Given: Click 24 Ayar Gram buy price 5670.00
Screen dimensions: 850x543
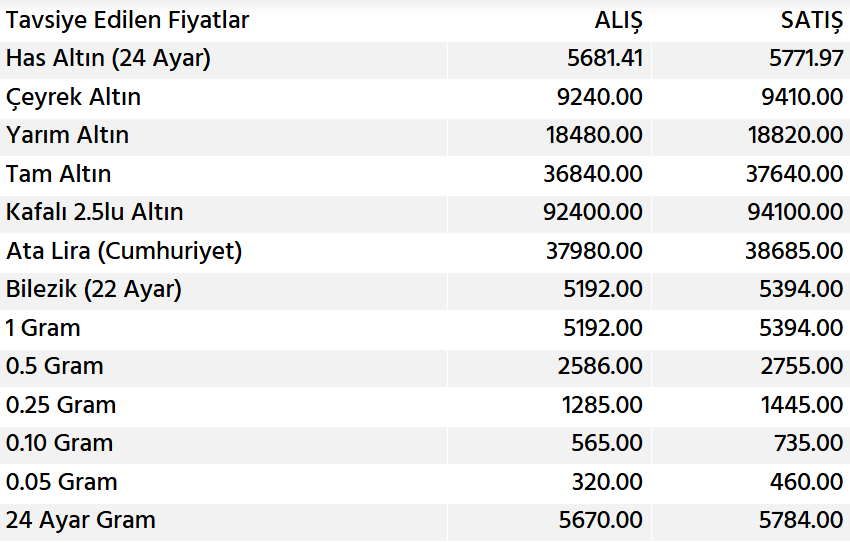Looking at the screenshot, I should pos(600,520).
